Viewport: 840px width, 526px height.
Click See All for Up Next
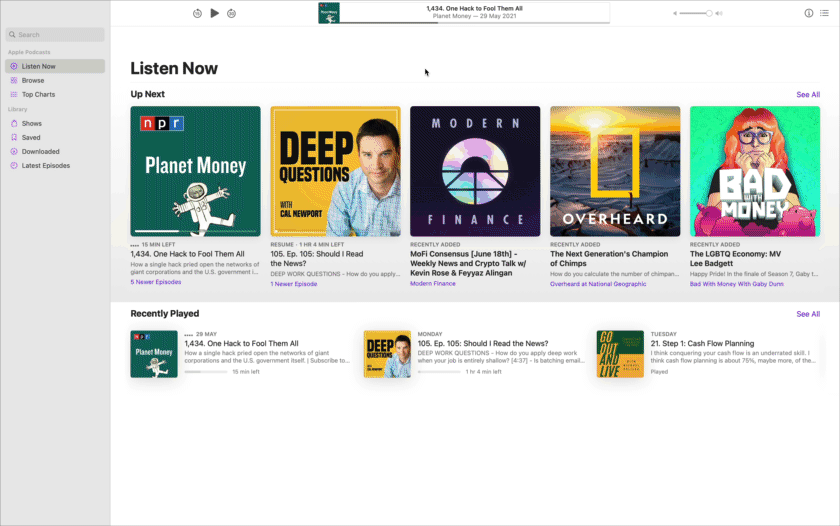pyautogui.click(x=808, y=94)
